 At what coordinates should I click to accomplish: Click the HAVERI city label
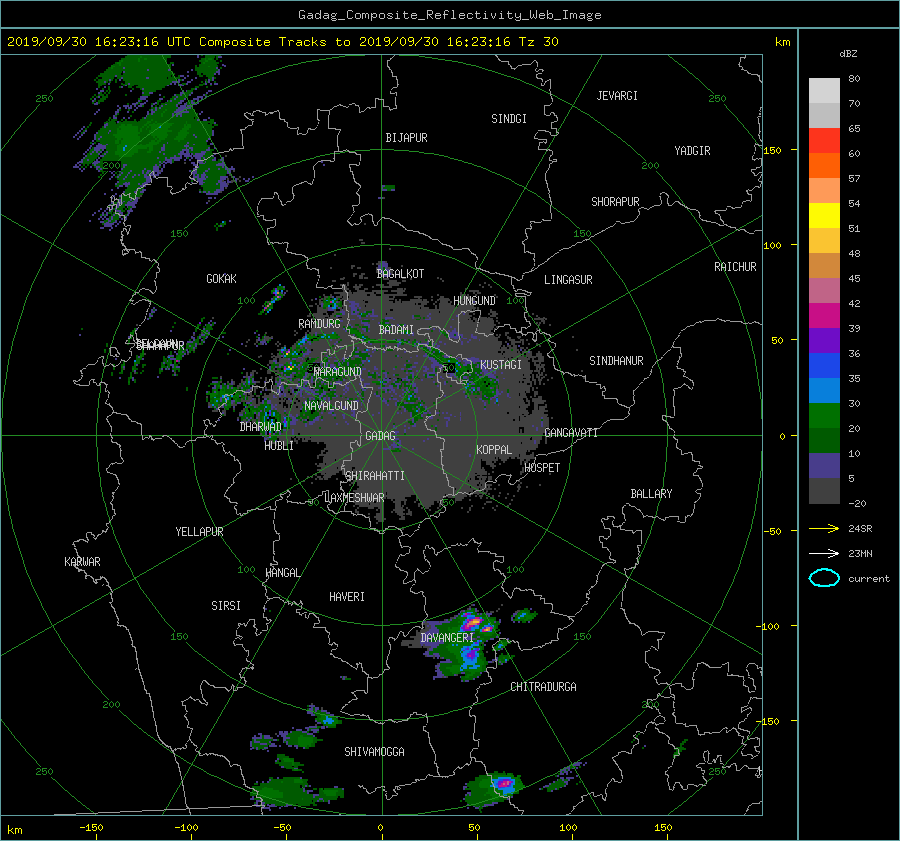coord(347,597)
